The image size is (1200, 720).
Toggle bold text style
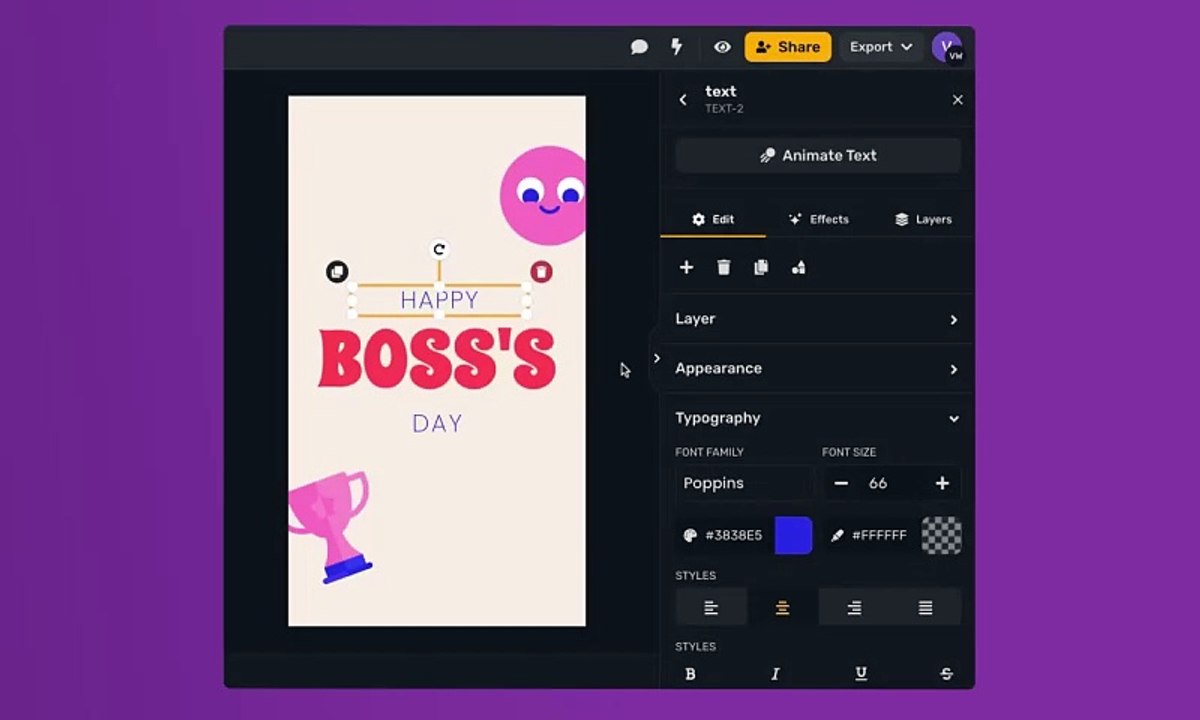coord(690,674)
